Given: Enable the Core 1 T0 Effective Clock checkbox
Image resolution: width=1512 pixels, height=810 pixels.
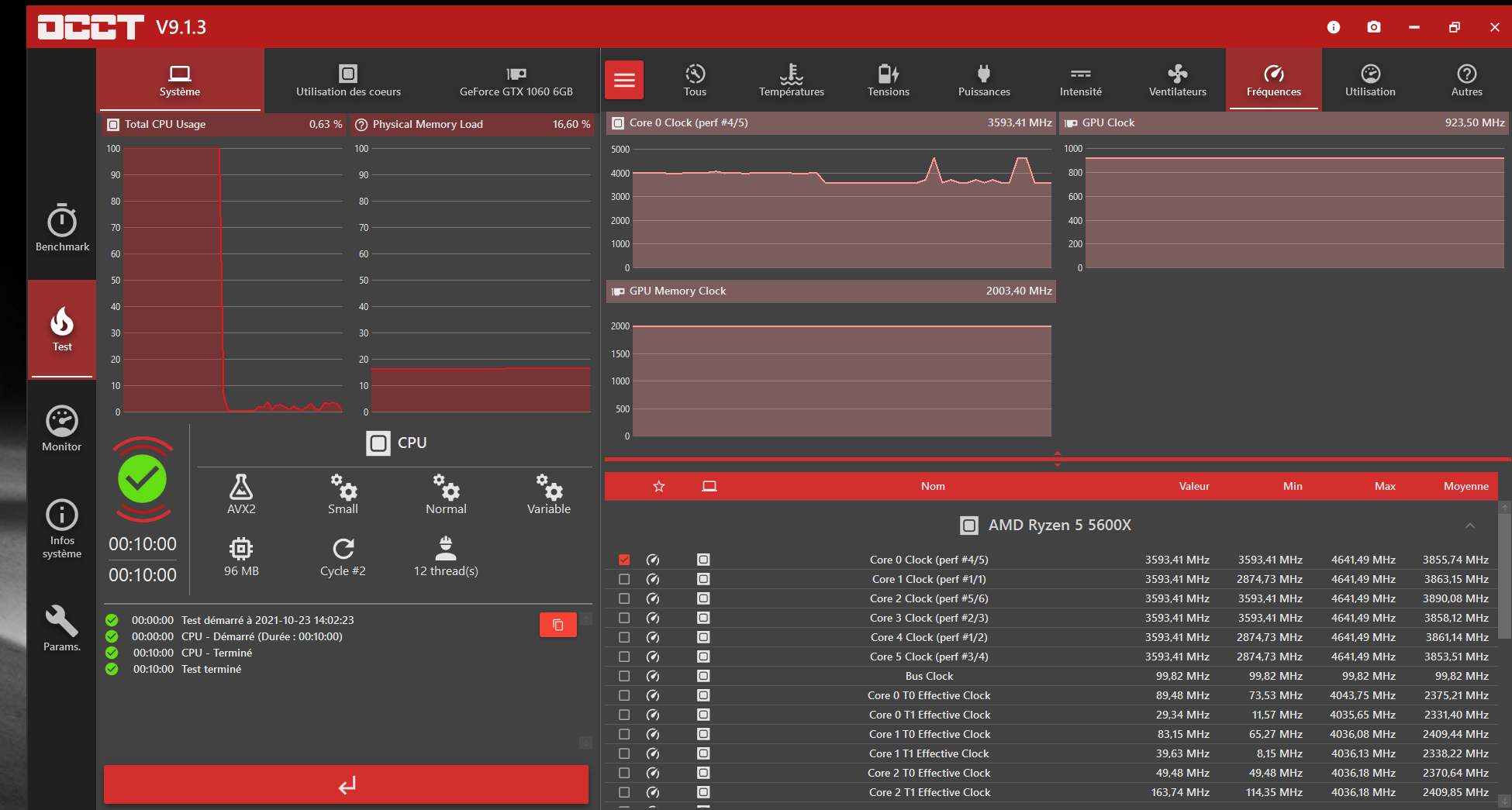Looking at the screenshot, I should coord(624,734).
